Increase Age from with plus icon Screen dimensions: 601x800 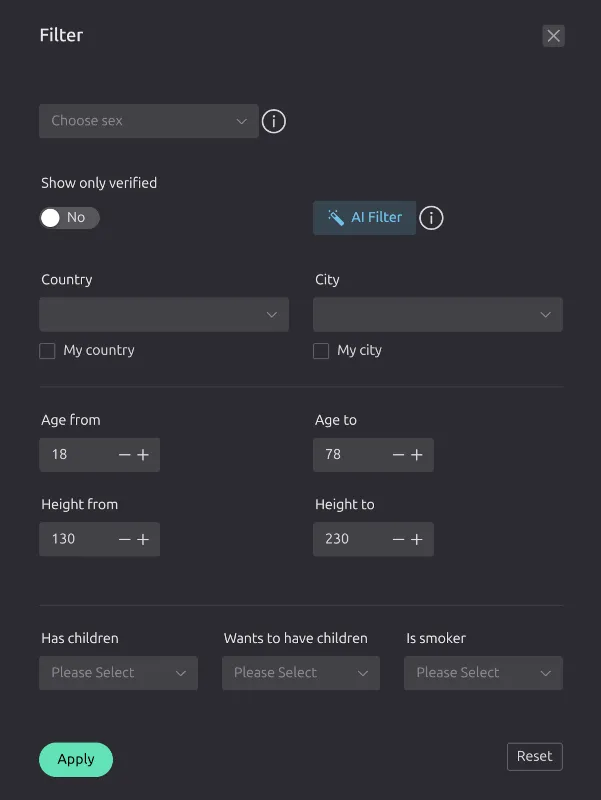[x=143, y=455]
